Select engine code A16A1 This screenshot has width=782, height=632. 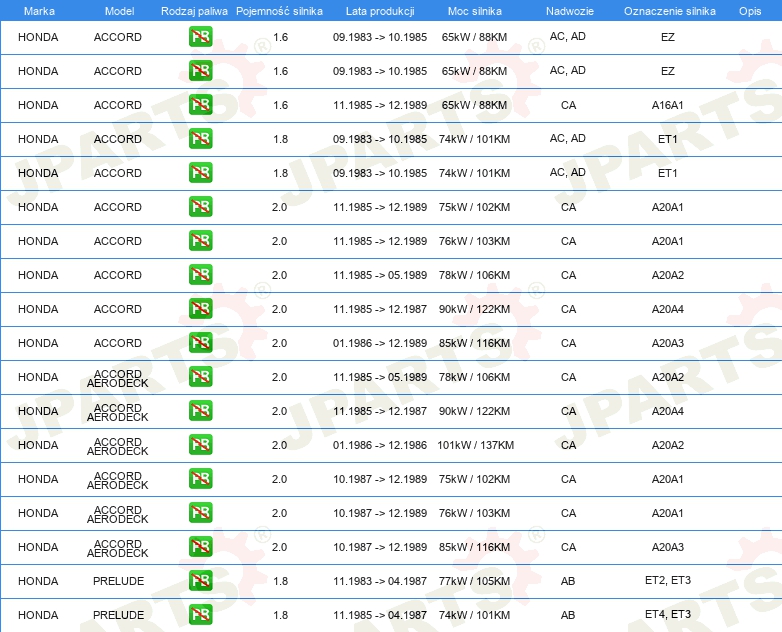(x=667, y=105)
